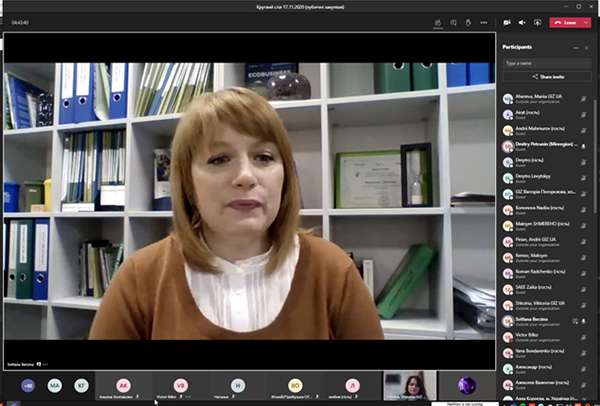Click muted mic icon for Dmytro guest
Screen dimensions: 600x406
[584, 162]
